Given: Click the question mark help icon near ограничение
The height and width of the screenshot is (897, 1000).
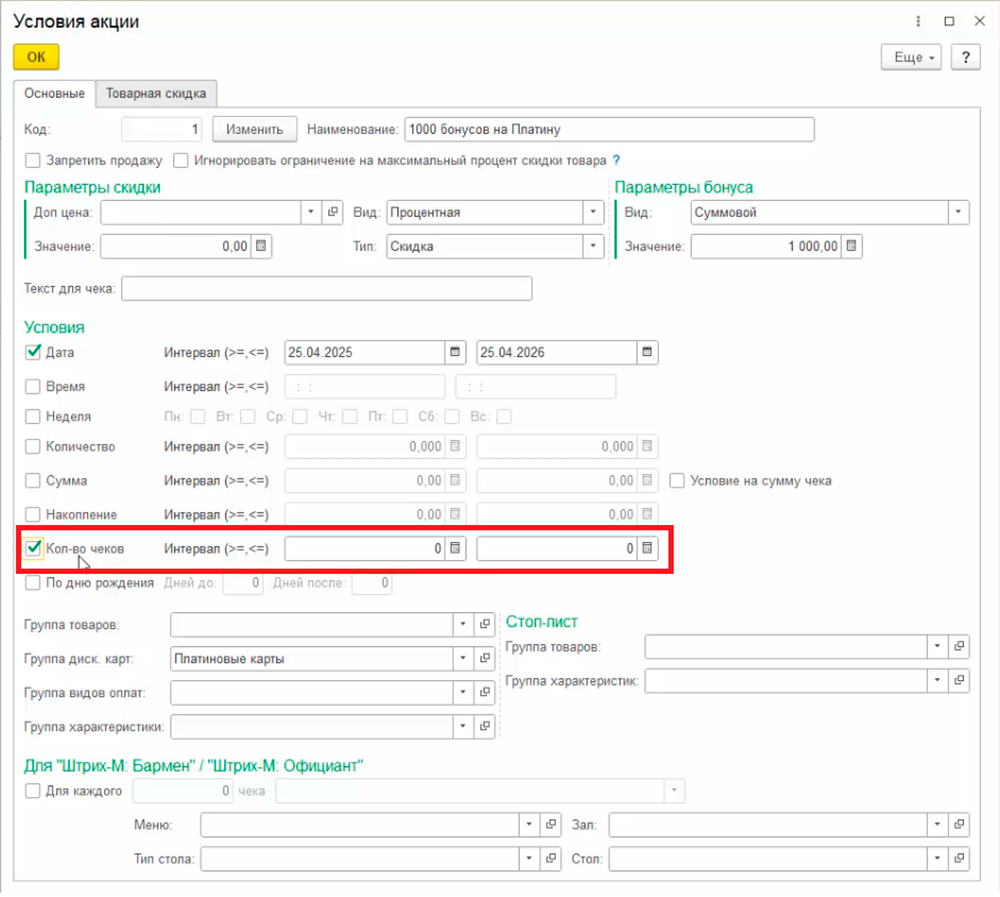Looking at the screenshot, I should coord(616,160).
